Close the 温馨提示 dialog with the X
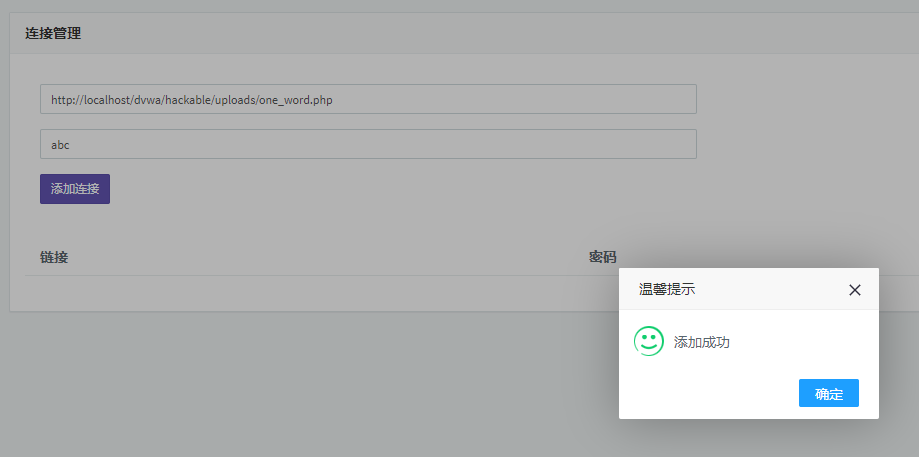Screen dimensions: 919x457 [x=854, y=290]
